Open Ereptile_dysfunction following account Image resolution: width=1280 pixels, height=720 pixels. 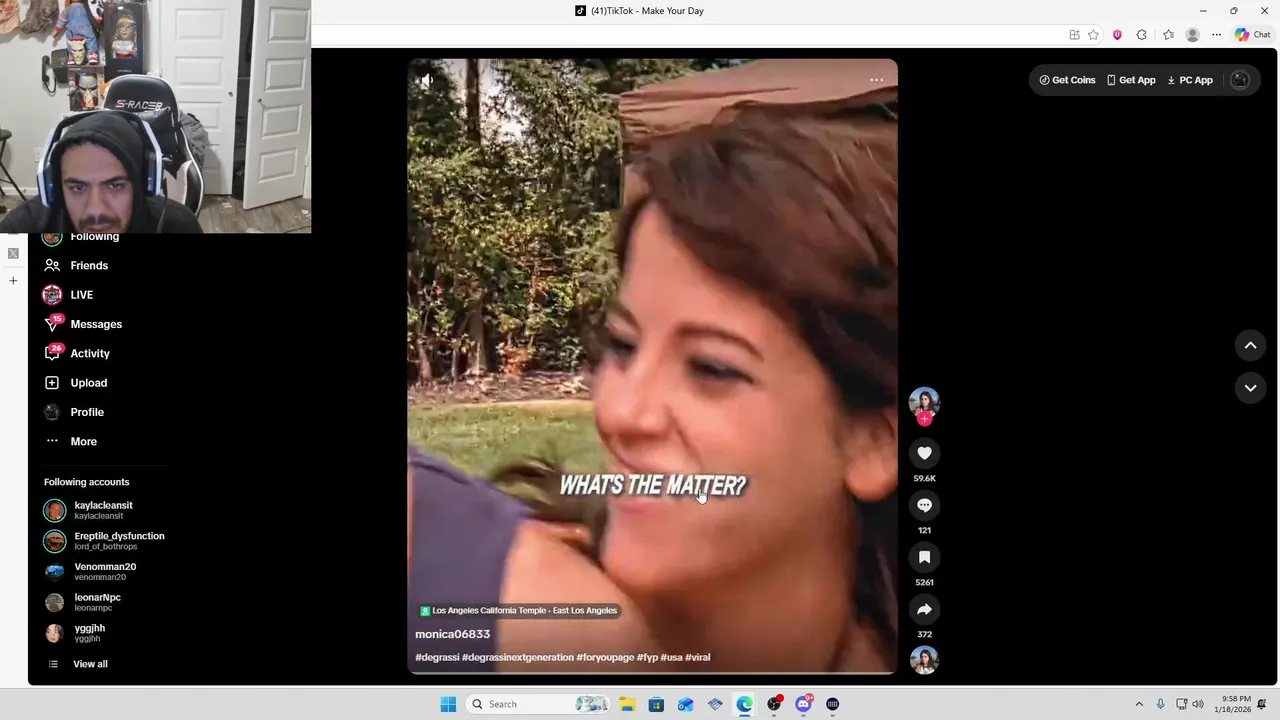104,541
